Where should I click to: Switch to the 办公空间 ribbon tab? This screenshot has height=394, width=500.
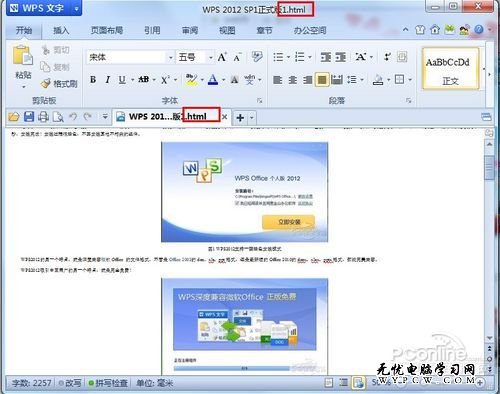tap(310, 30)
